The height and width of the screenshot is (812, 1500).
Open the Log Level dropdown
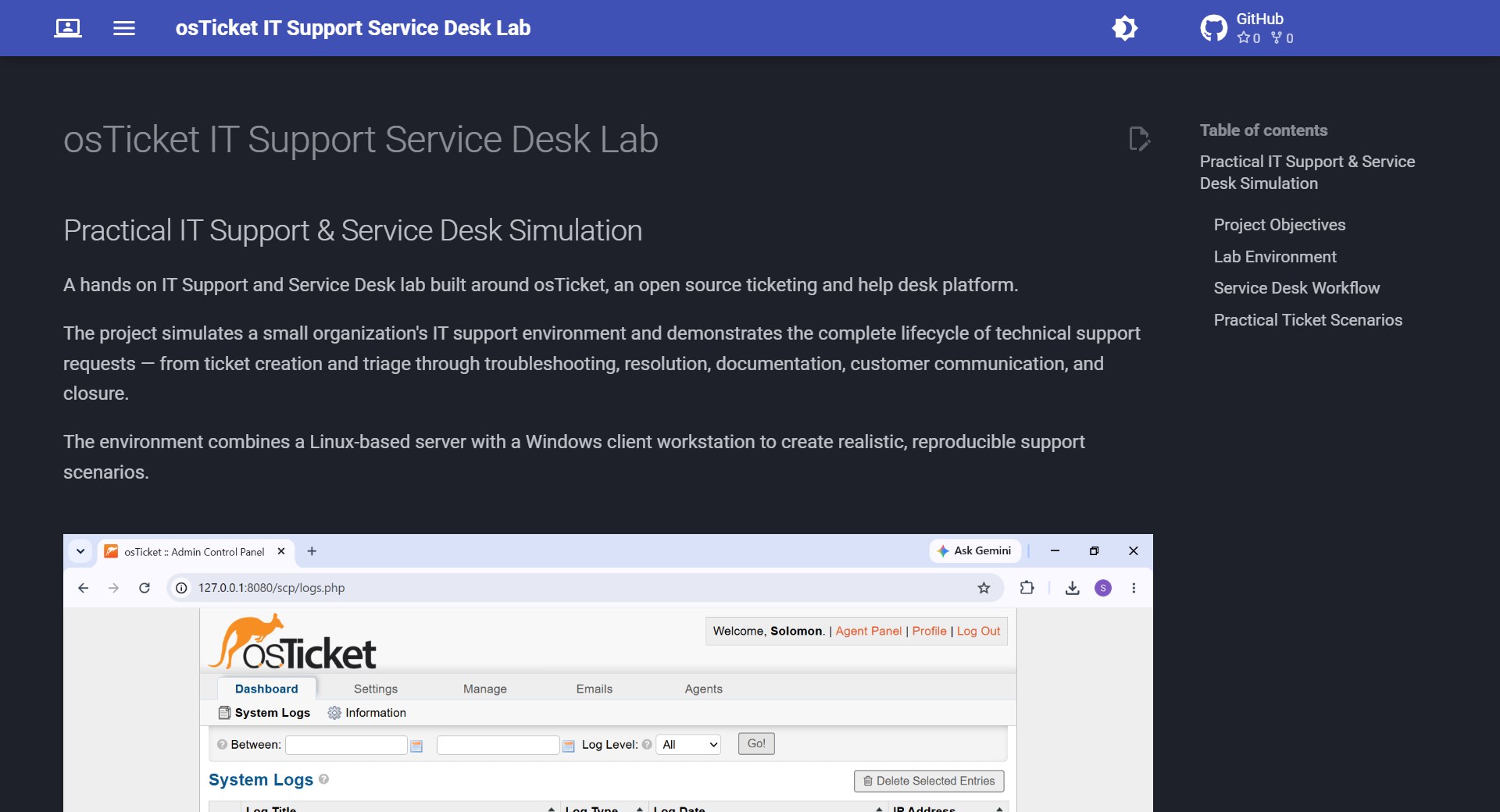tap(688, 745)
